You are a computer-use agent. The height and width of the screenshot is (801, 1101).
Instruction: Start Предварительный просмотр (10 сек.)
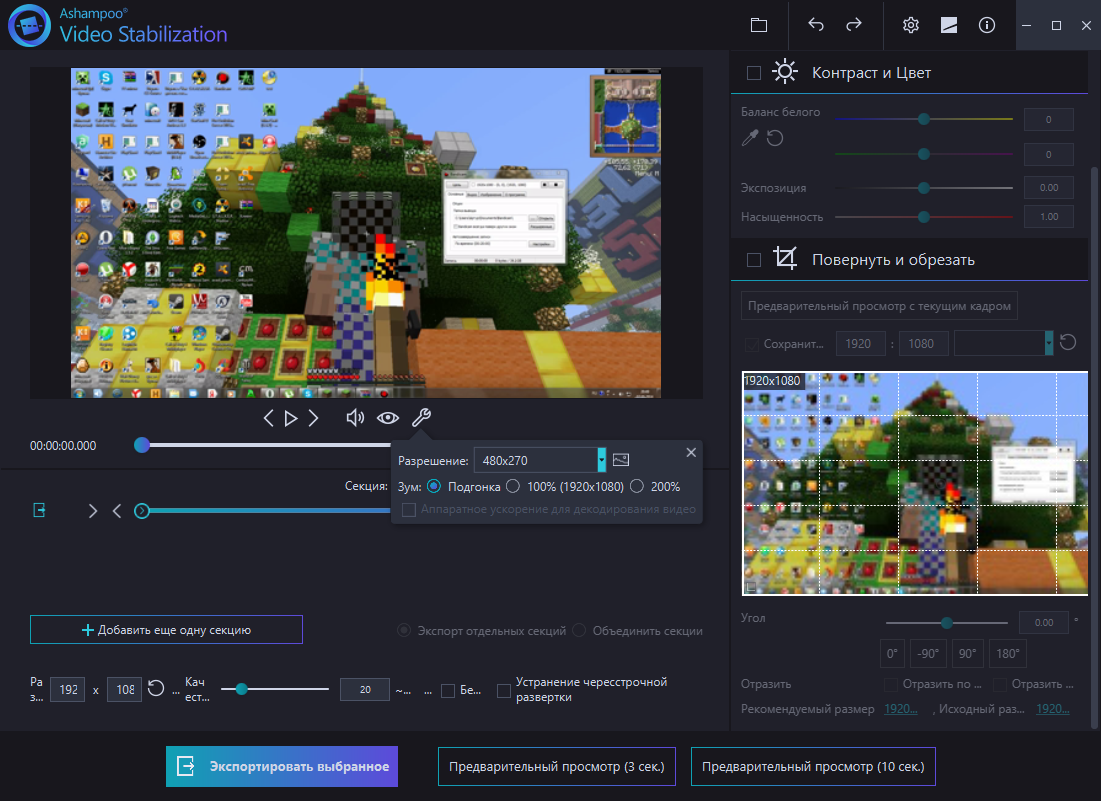tap(813, 767)
